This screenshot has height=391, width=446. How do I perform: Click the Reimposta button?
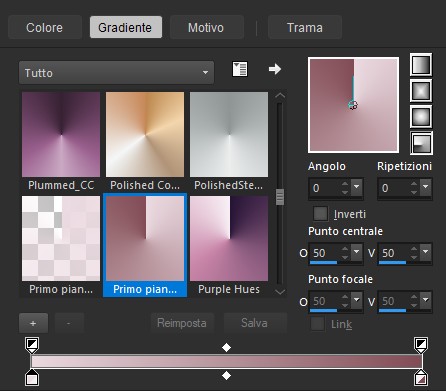click(x=182, y=323)
